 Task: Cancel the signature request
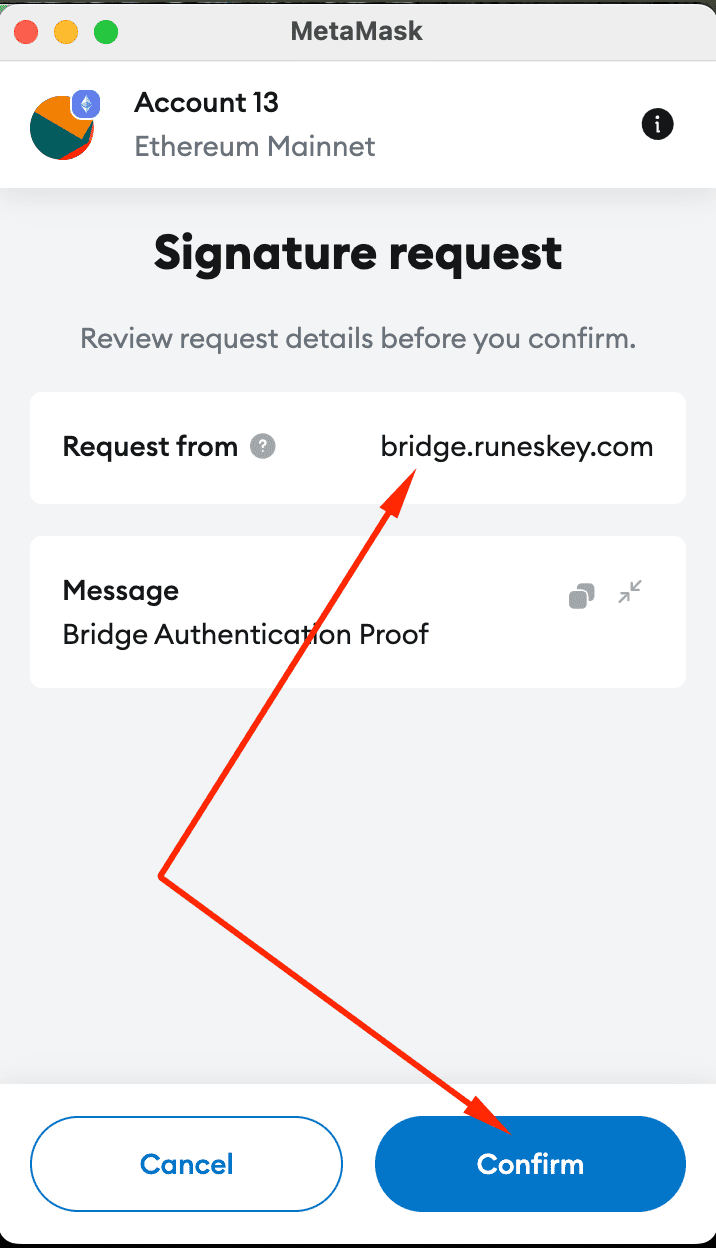(x=186, y=1164)
